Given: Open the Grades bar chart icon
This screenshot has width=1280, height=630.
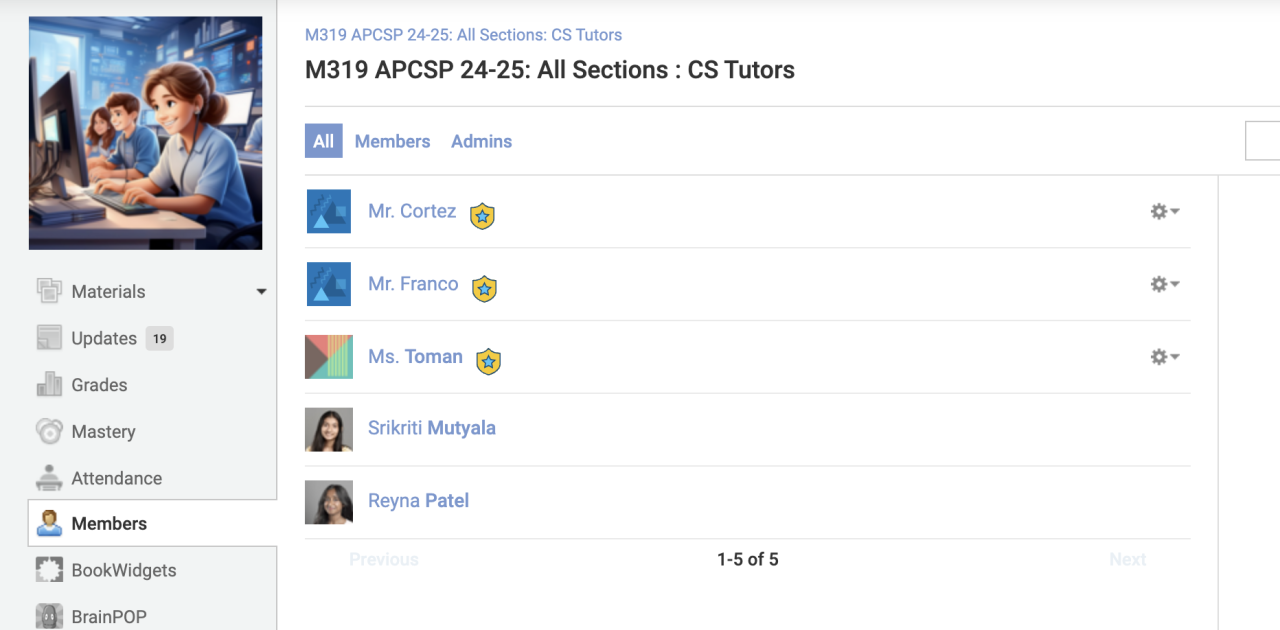Looking at the screenshot, I should coord(49,385).
